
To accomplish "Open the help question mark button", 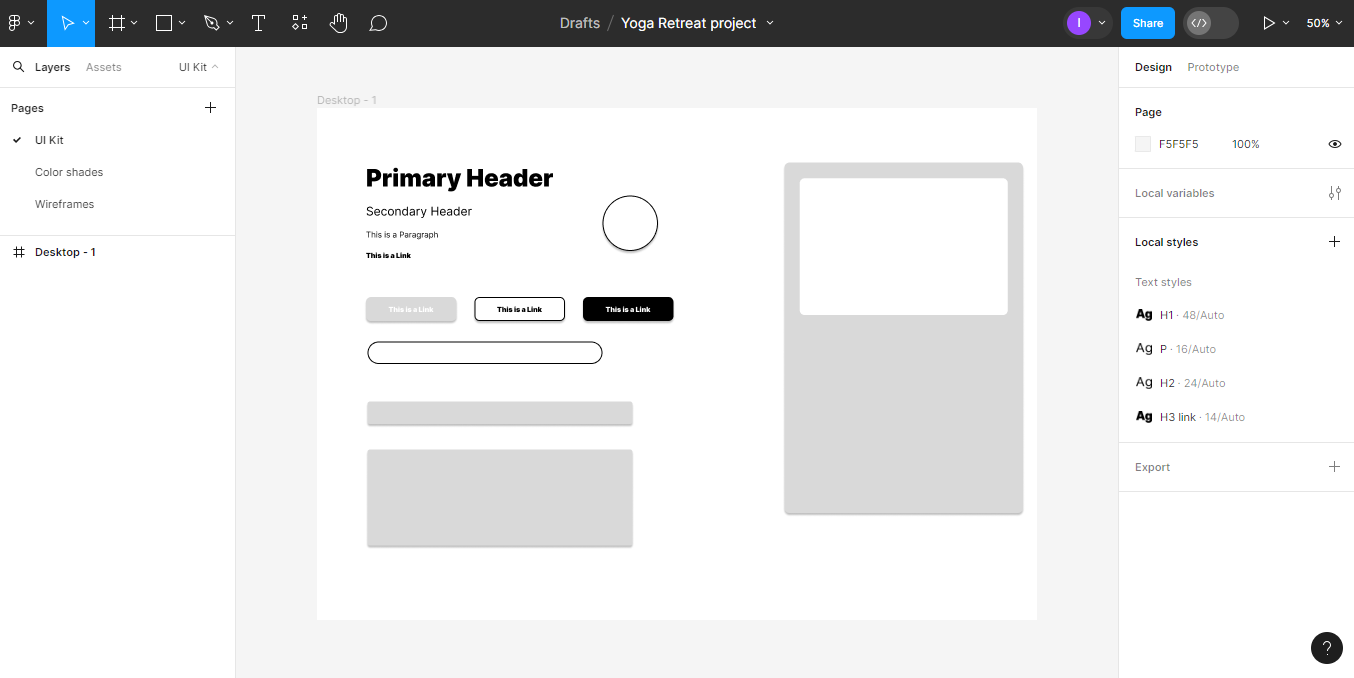I will pyautogui.click(x=1327, y=648).
